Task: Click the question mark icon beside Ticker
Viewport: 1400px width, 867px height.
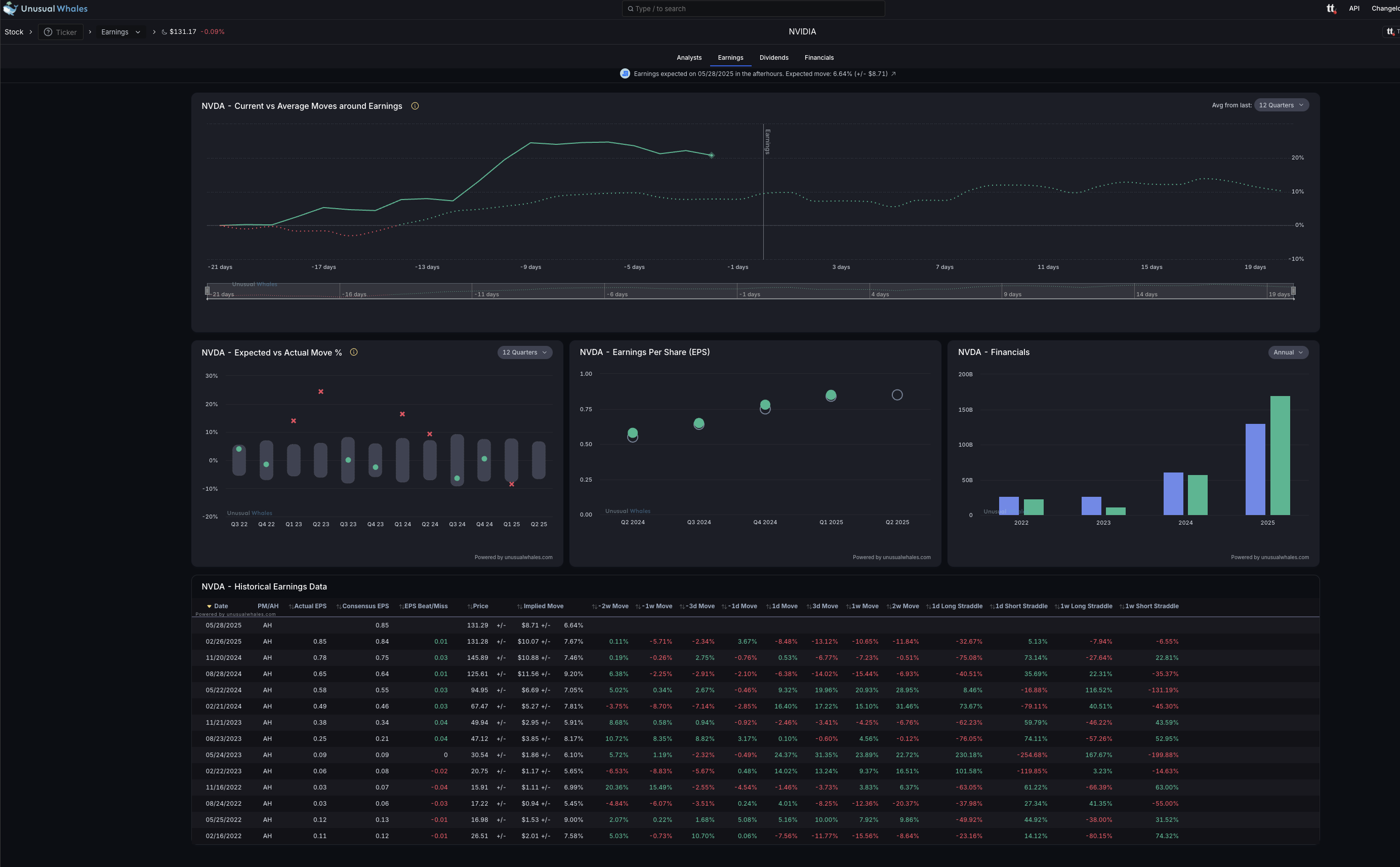Action: coord(48,32)
